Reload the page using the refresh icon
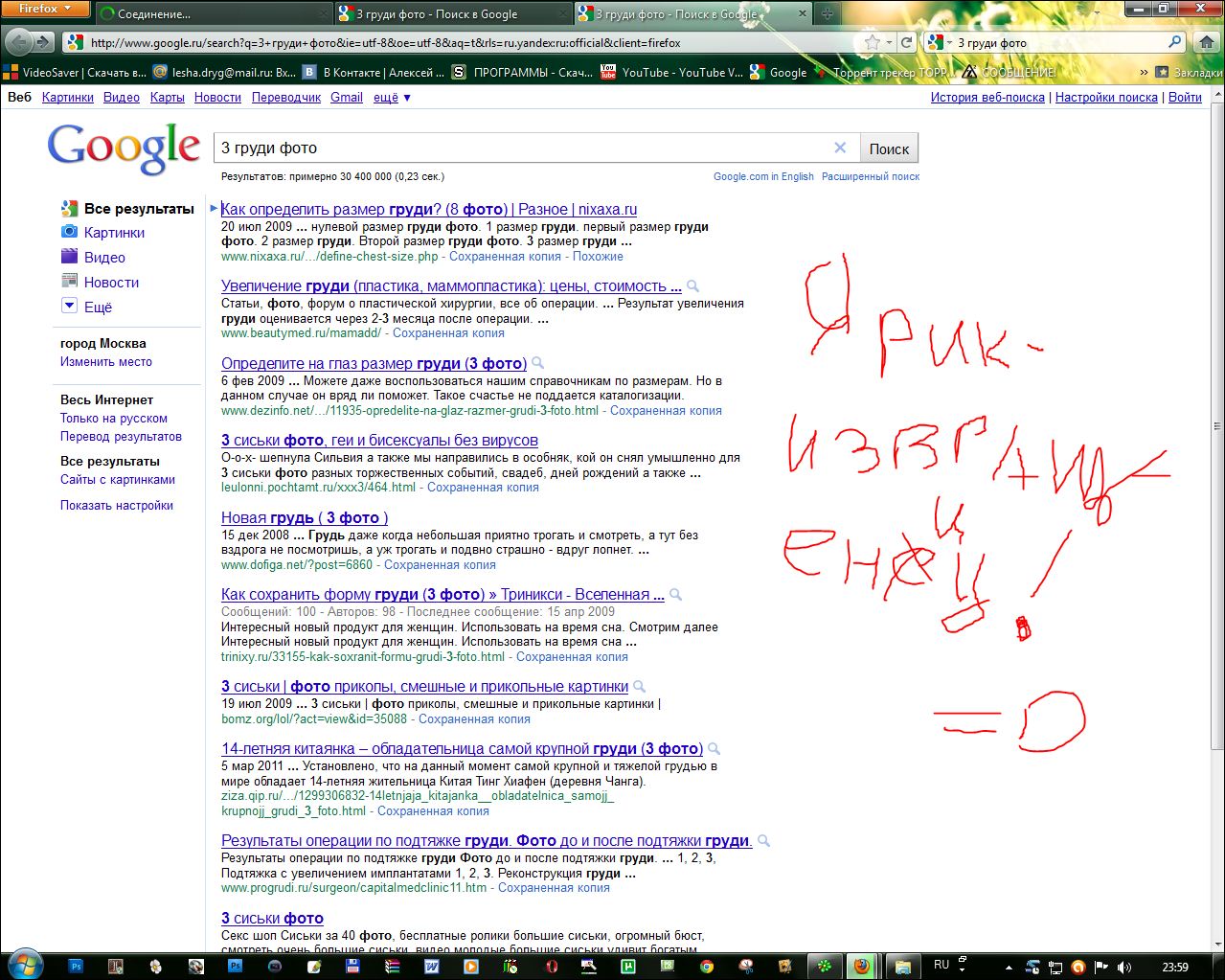Screen dimensions: 1225x980 pos(906,42)
